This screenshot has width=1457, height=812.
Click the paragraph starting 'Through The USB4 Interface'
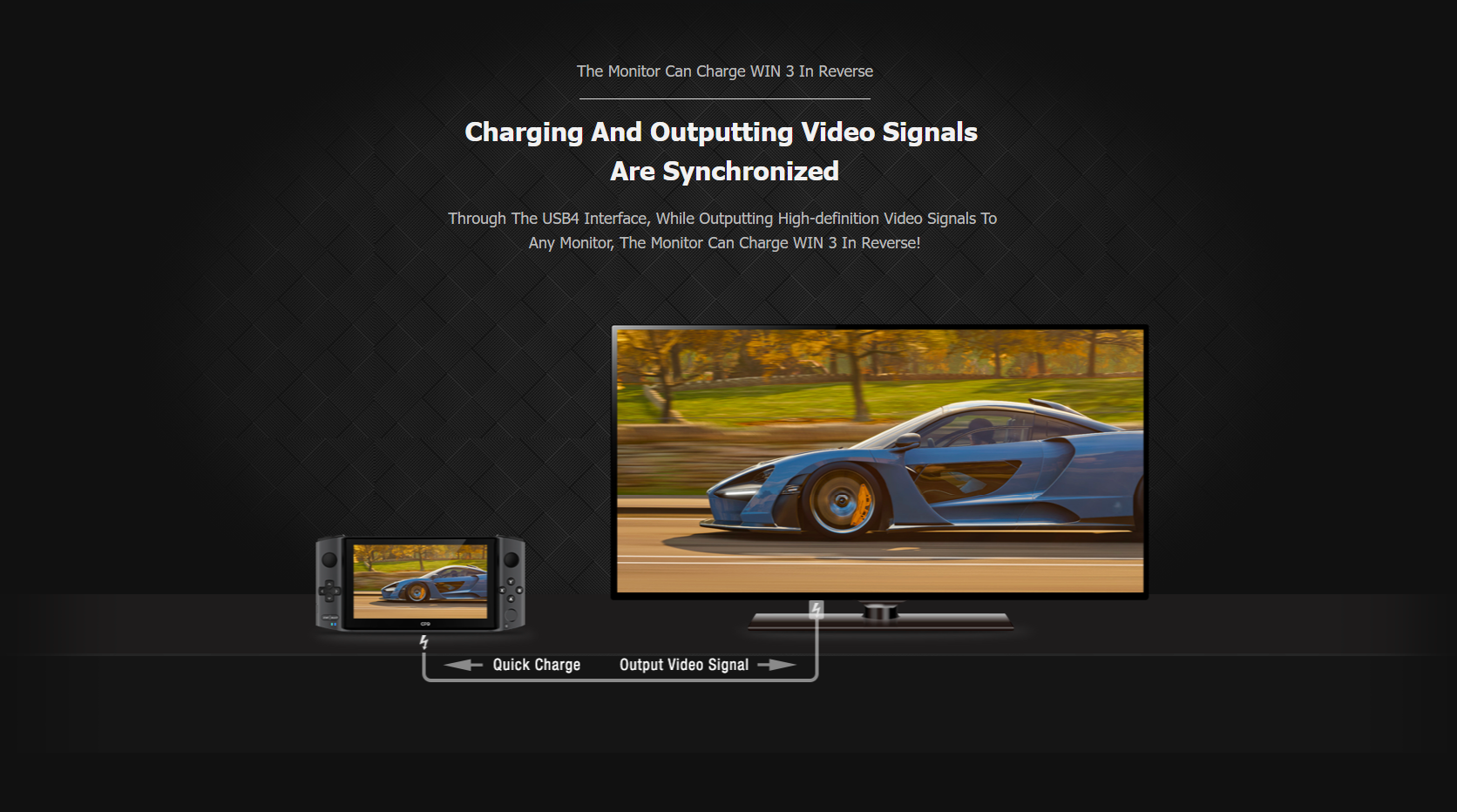pyautogui.click(x=723, y=231)
